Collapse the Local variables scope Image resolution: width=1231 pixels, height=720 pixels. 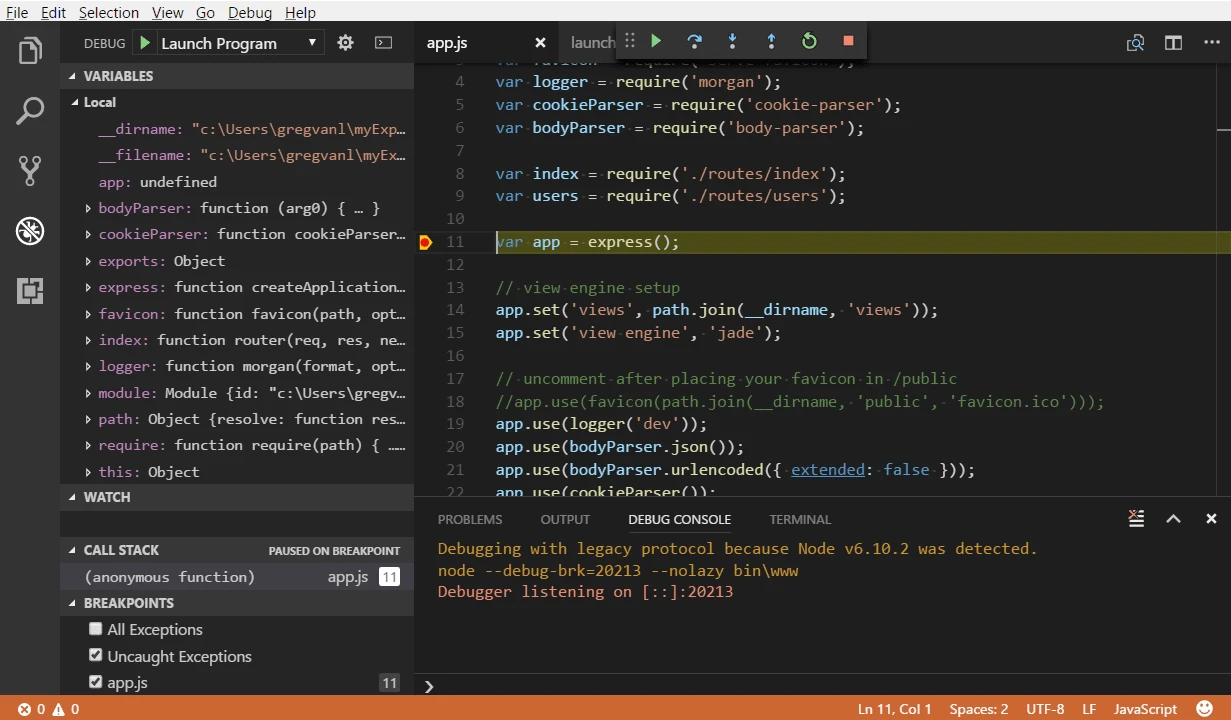(74, 101)
